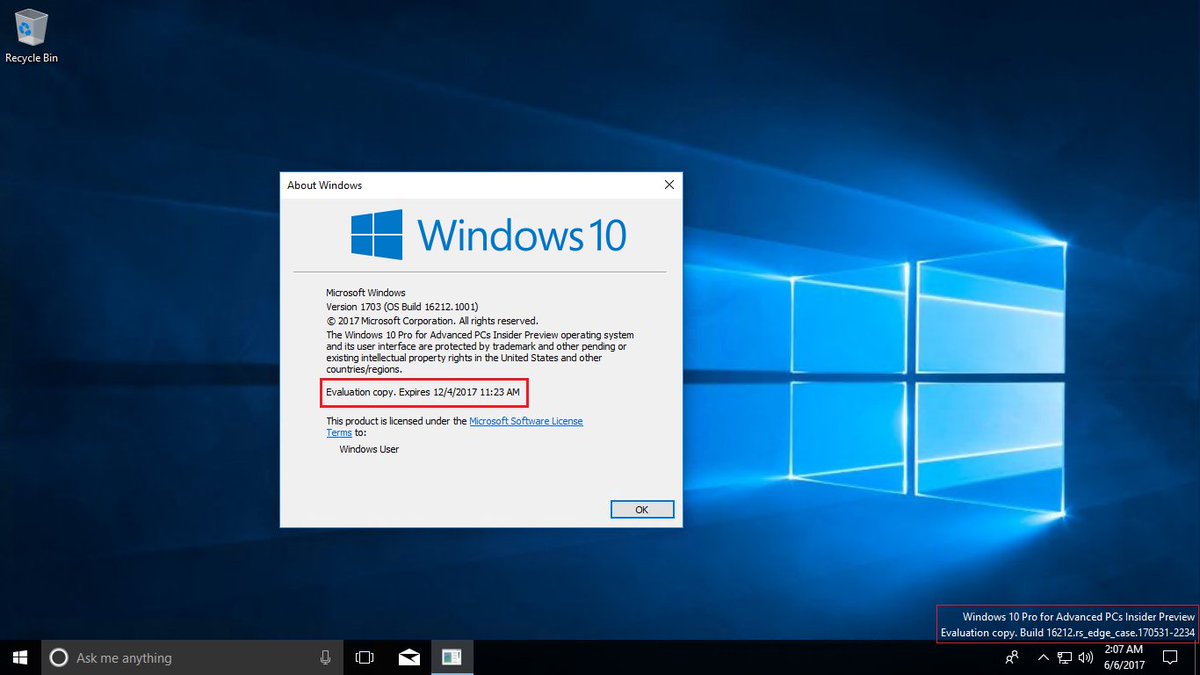
Task: Open the Action Center notification icon
Action: [x=1170, y=657]
